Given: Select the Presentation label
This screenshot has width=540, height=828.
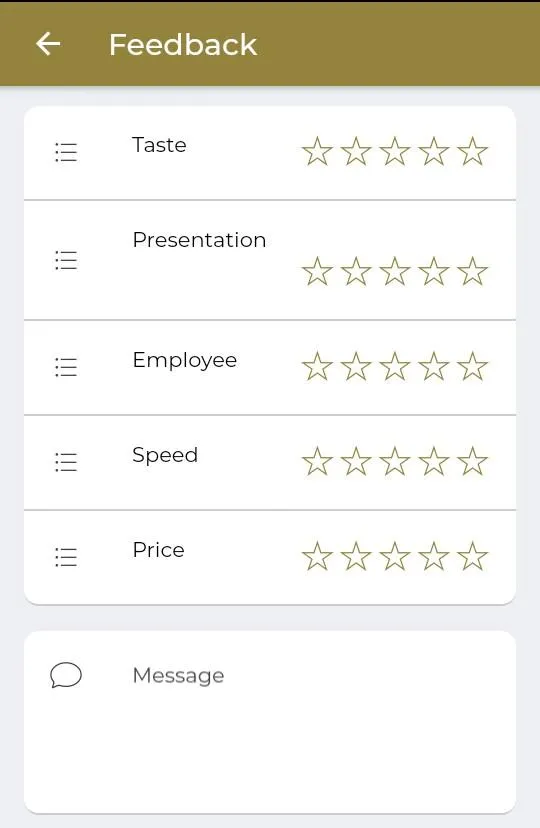Looking at the screenshot, I should [199, 240].
